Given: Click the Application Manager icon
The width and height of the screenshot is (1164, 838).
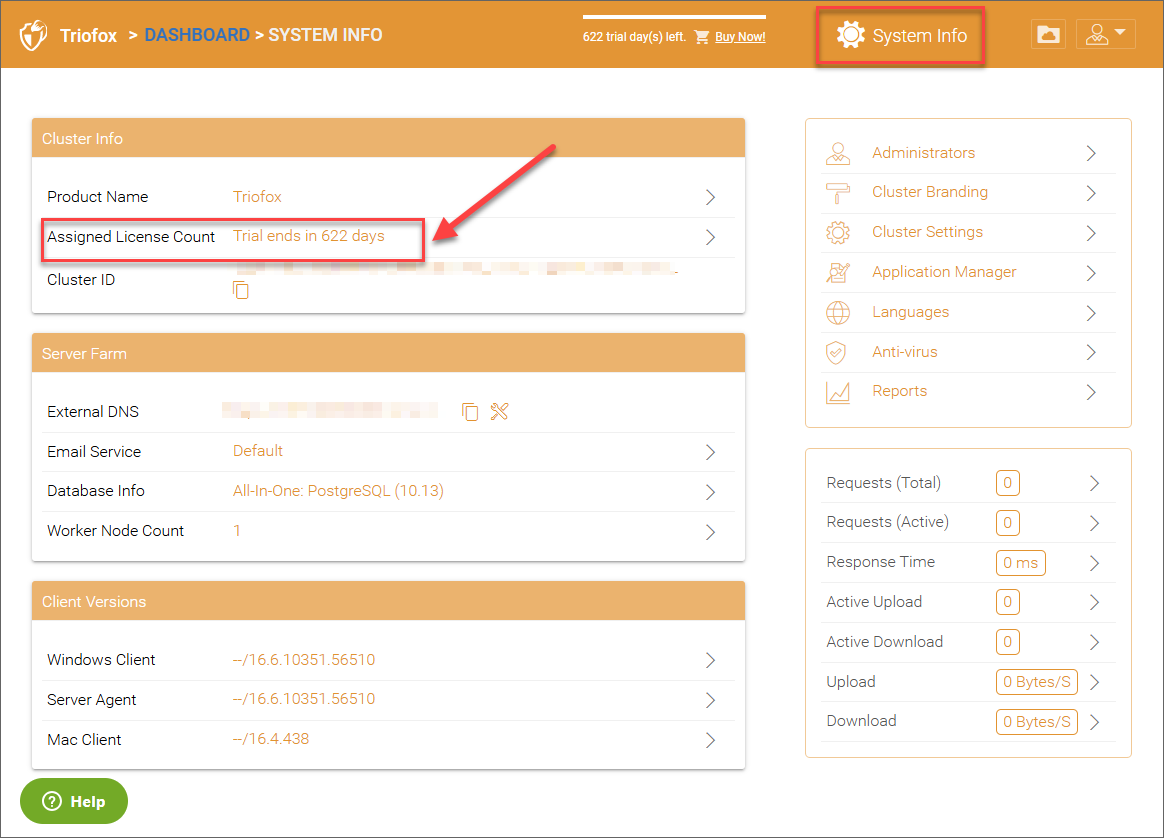Looking at the screenshot, I should coord(838,272).
